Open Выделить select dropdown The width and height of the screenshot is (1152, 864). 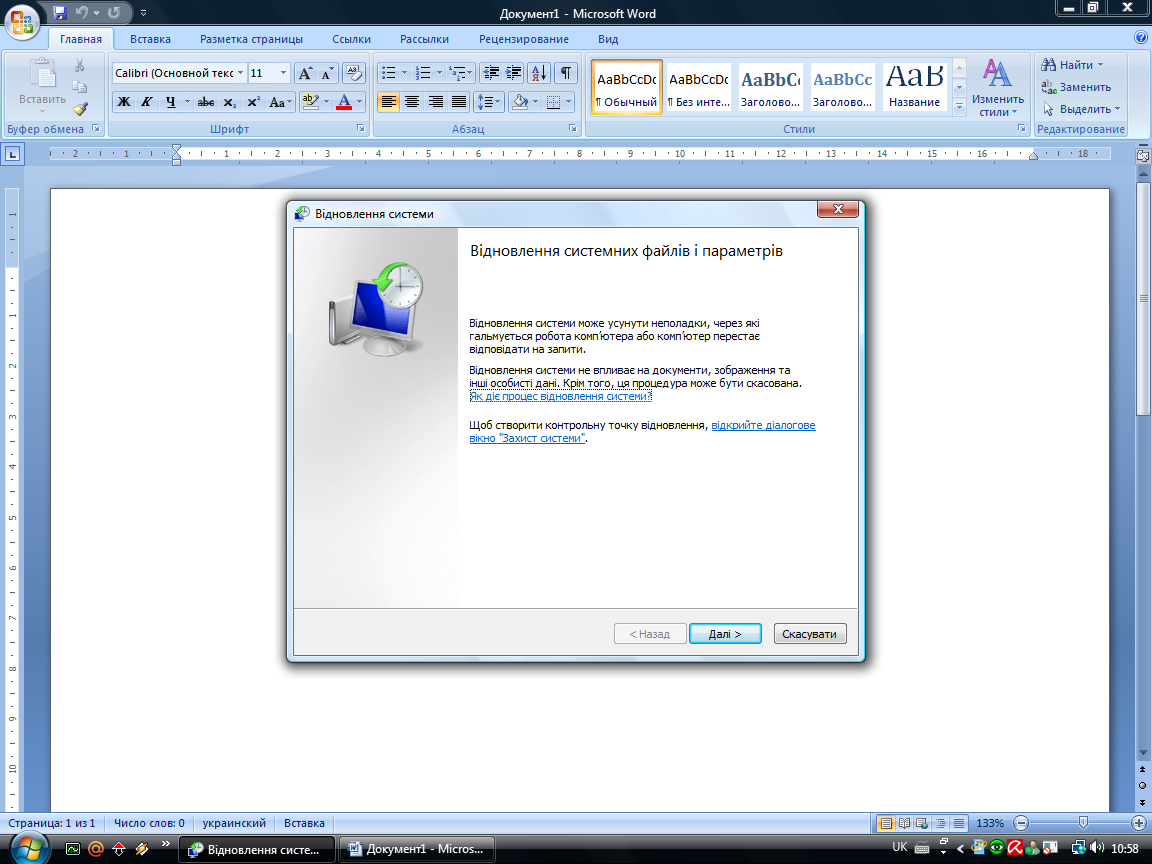(x=1117, y=109)
